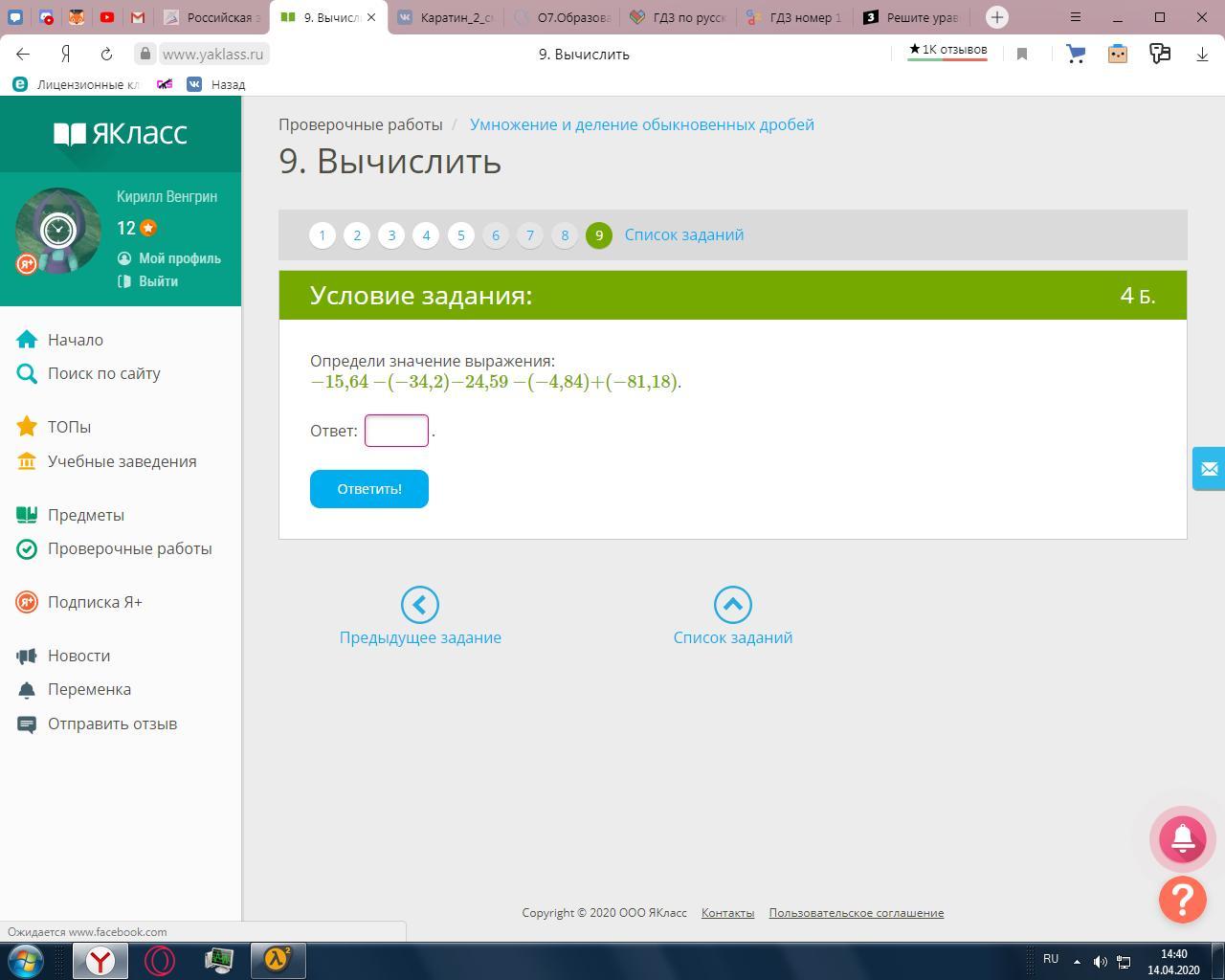The height and width of the screenshot is (980, 1225).
Task: Open the browser hamburger menu
Action: (x=1076, y=17)
